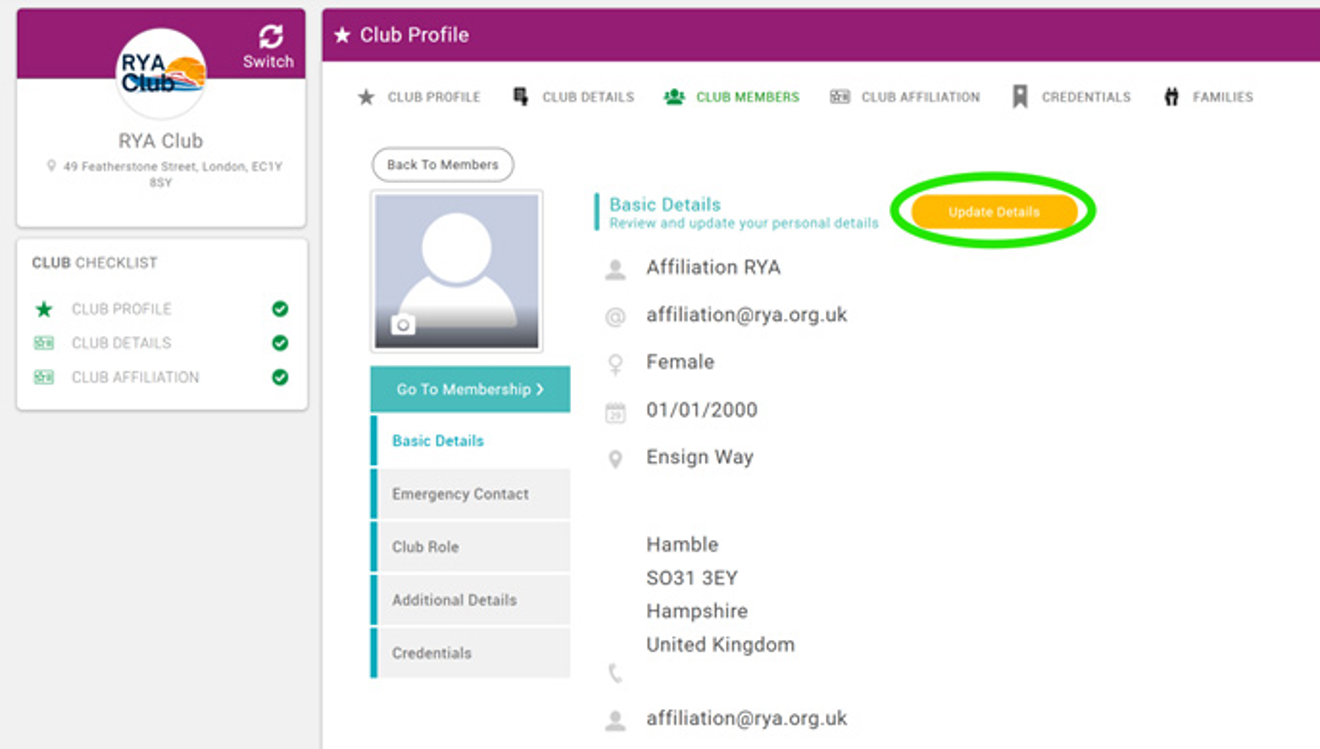Click Back To Members button

tap(443, 165)
